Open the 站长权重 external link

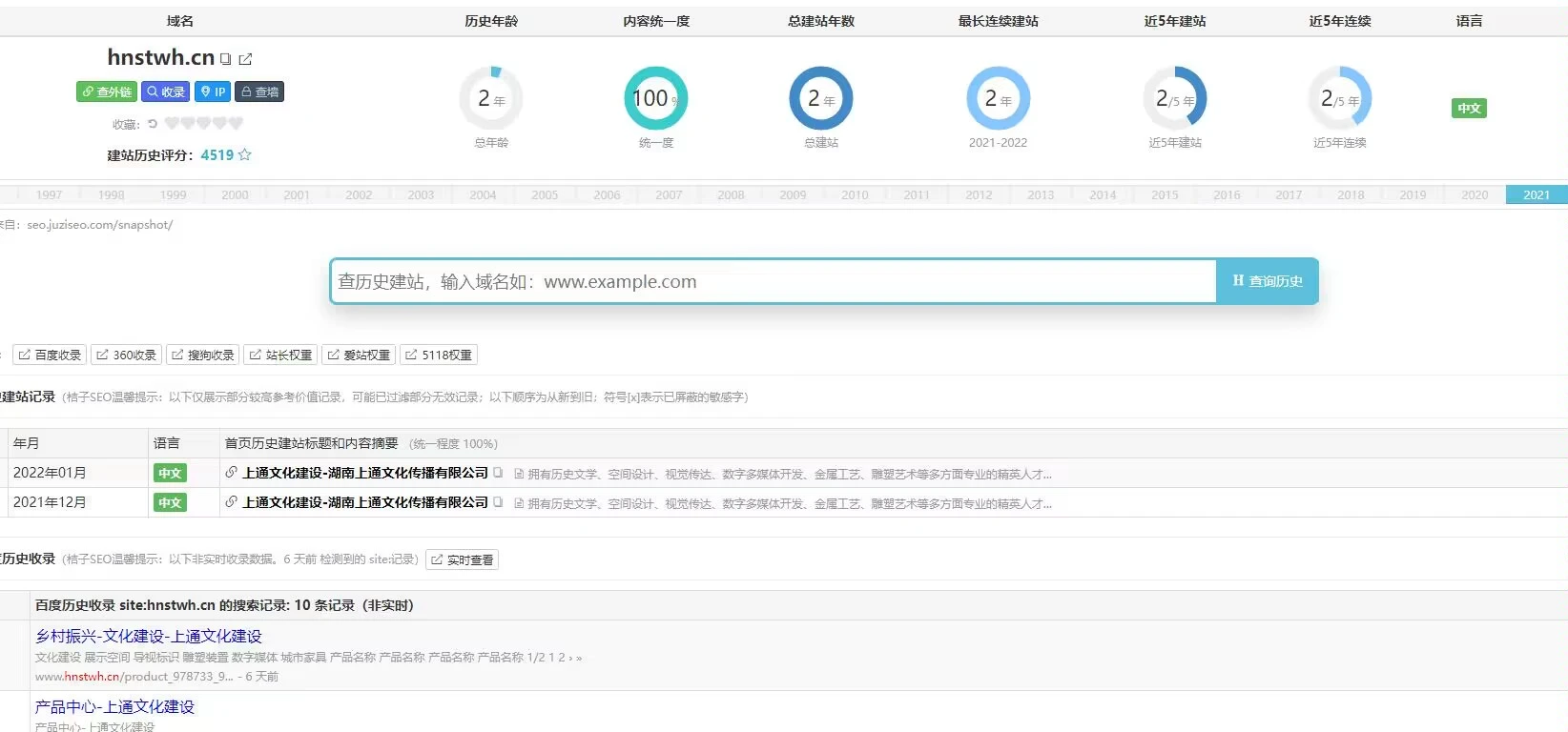(x=280, y=355)
